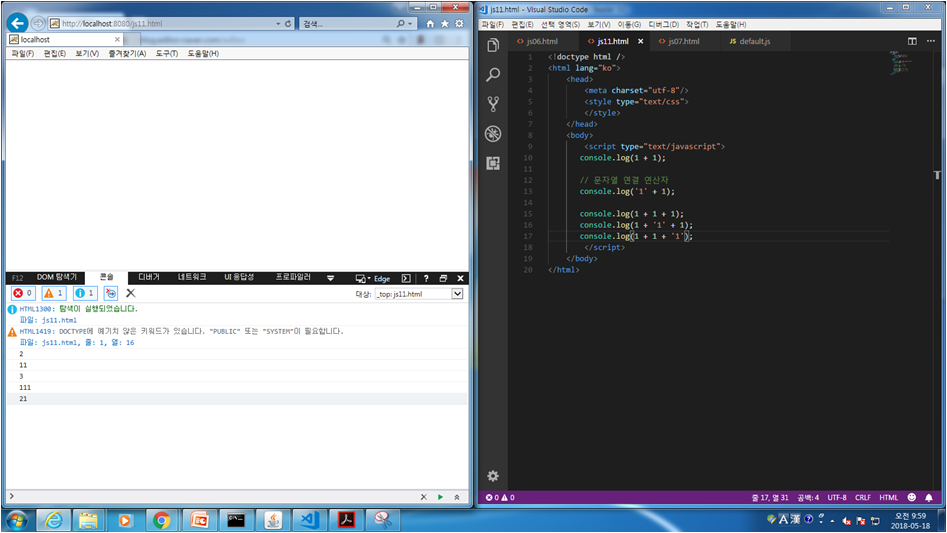Open favorites star in Internet Explorer

click(x=445, y=24)
